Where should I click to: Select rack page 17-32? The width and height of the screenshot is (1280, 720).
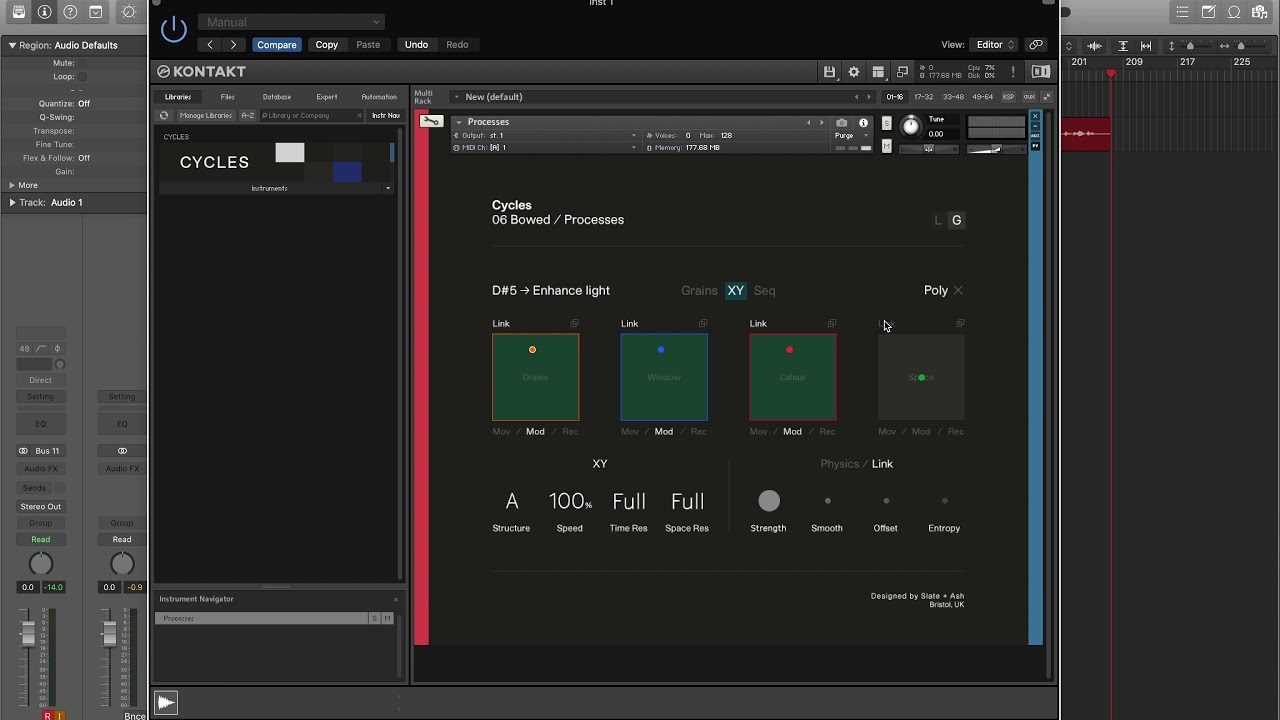[x=924, y=97]
